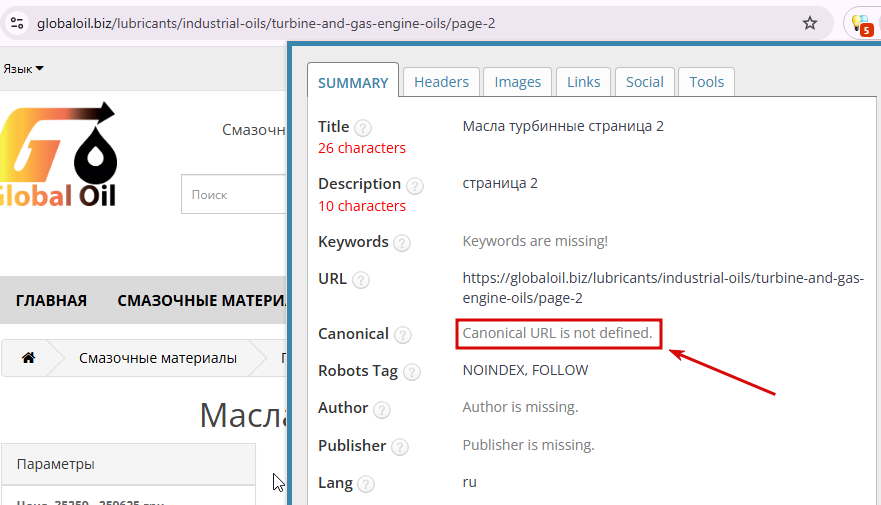
Task: Open site information icon left of URL
Action: coord(16,23)
